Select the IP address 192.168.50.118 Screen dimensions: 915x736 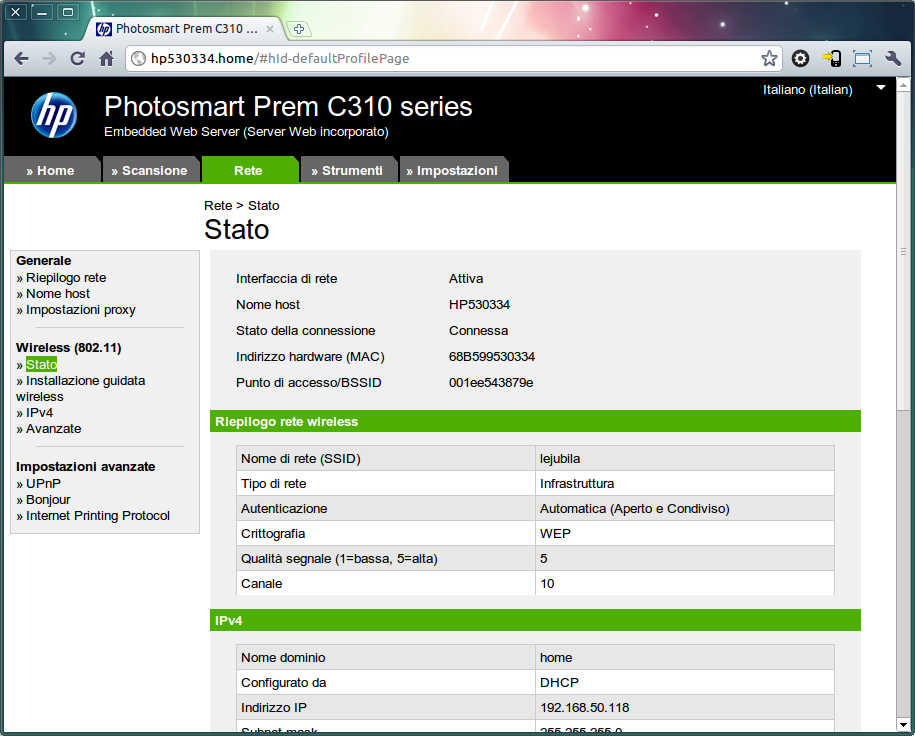point(584,708)
